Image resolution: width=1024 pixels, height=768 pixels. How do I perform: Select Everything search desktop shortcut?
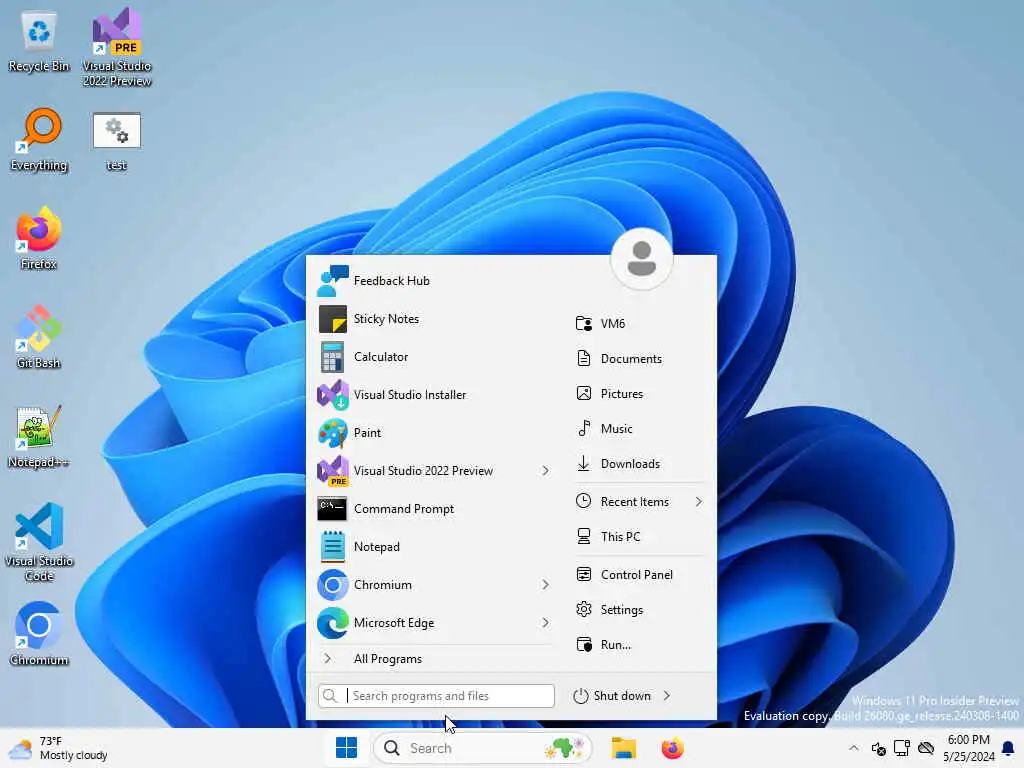[x=39, y=140]
